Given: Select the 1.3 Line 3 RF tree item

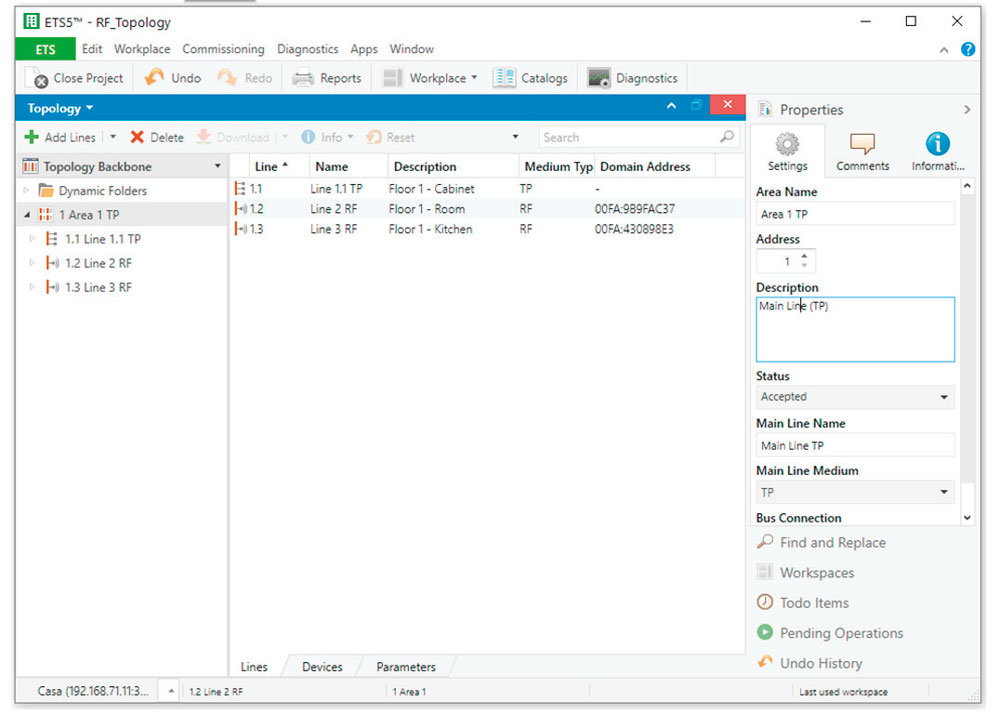Looking at the screenshot, I should 98,287.
